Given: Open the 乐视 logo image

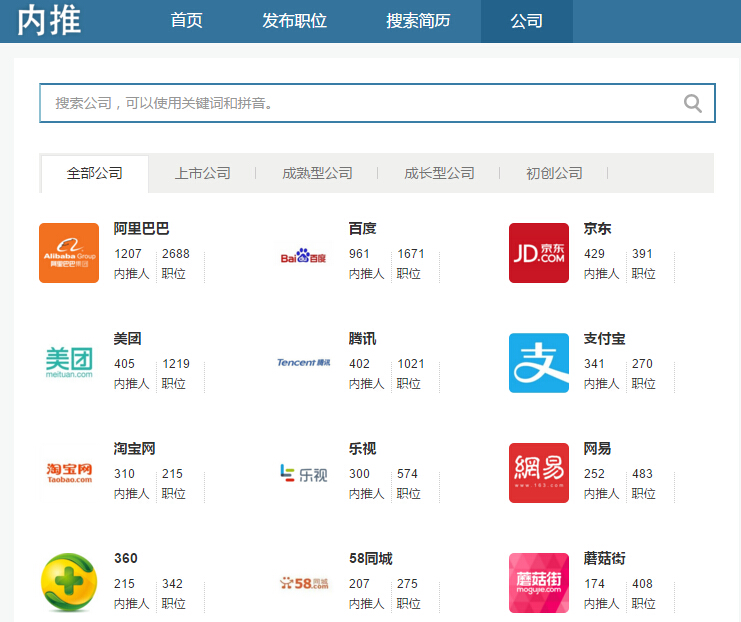Looking at the screenshot, I should (x=303, y=474).
